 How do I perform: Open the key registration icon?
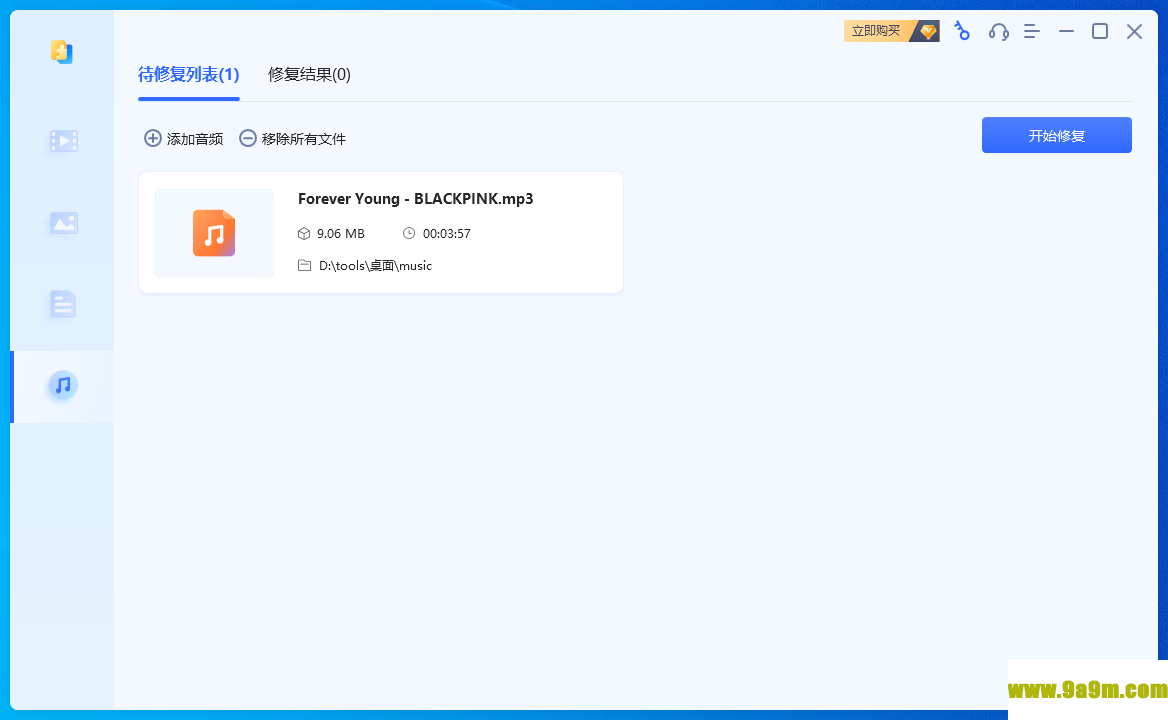[x=962, y=31]
